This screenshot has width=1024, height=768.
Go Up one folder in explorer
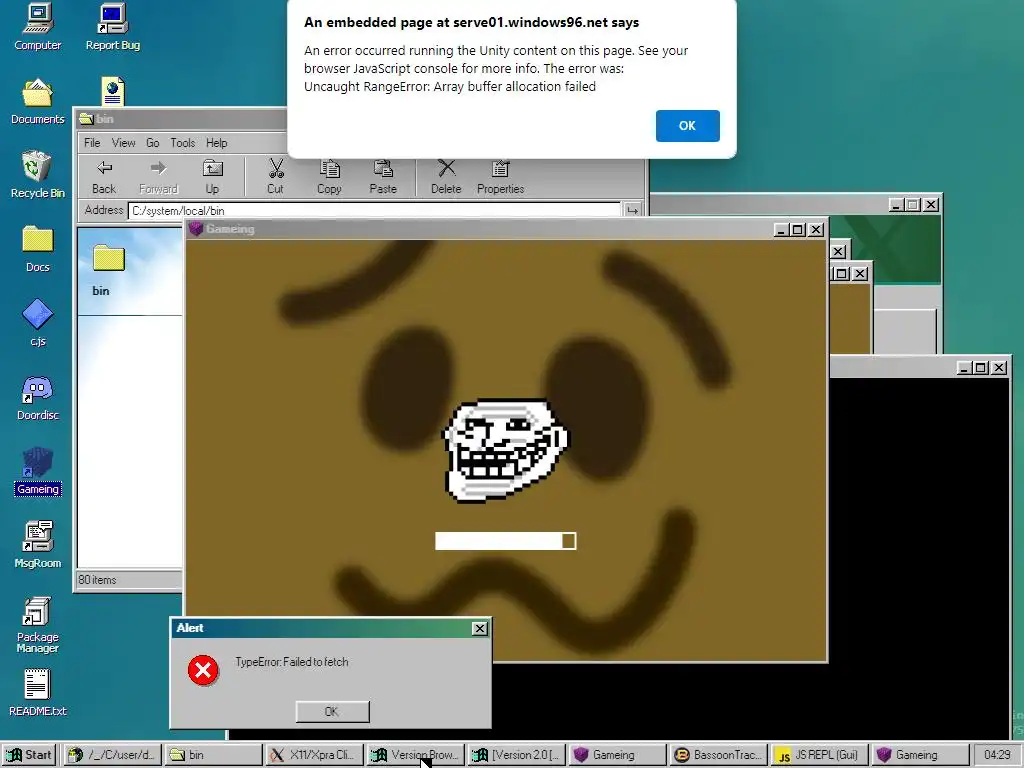(212, 177)
